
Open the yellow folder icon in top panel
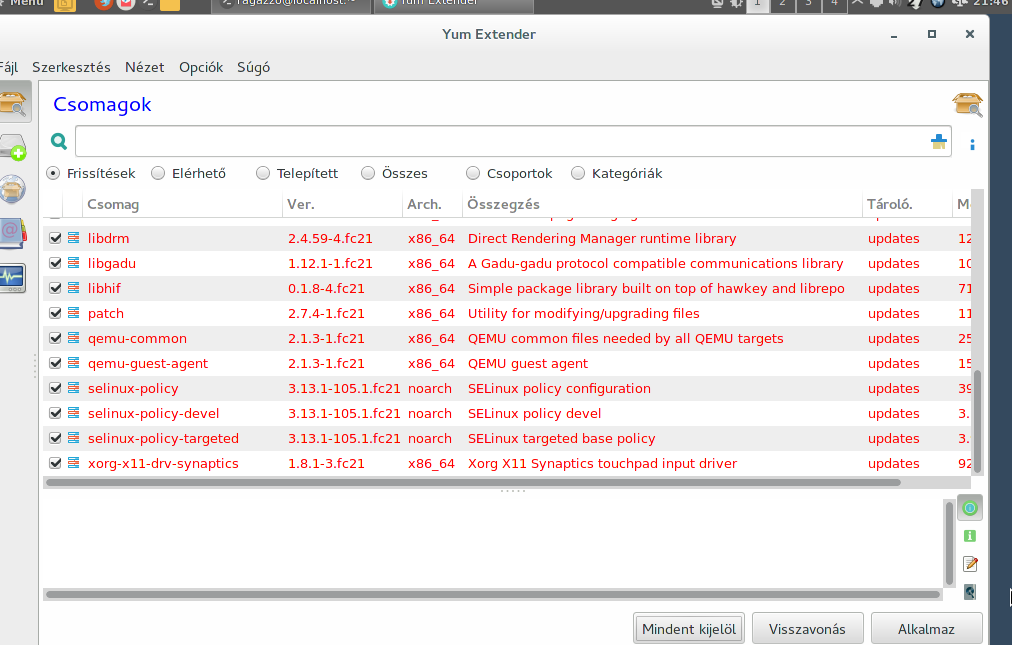tap(170, 5)
